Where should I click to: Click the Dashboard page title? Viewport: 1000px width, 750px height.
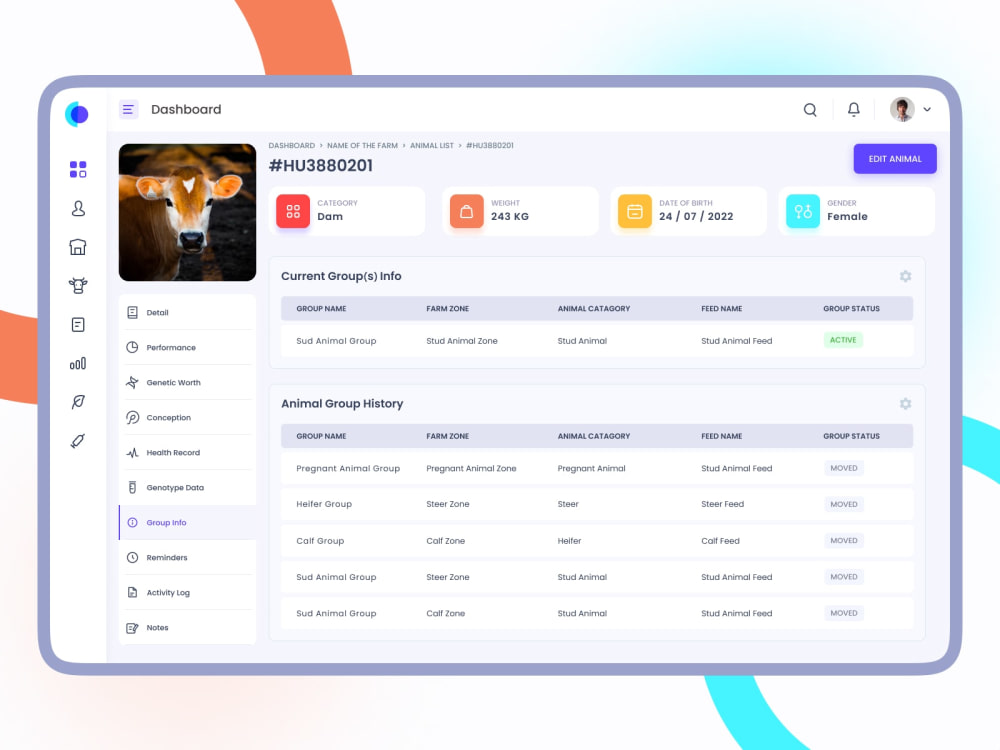coord(186,109)
